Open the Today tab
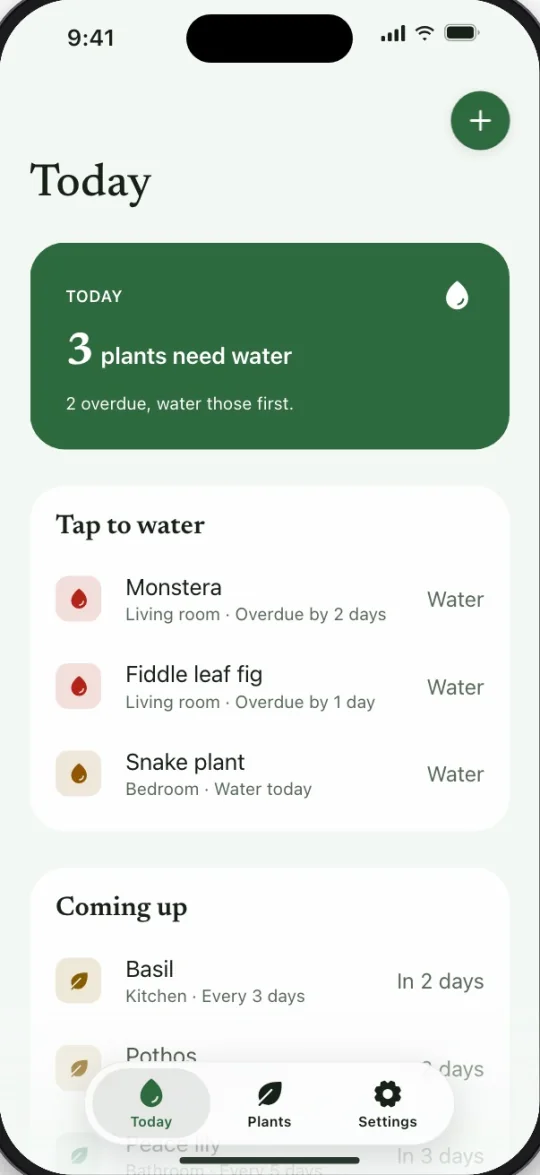 pyautogui.click(x=151, y=1104)
